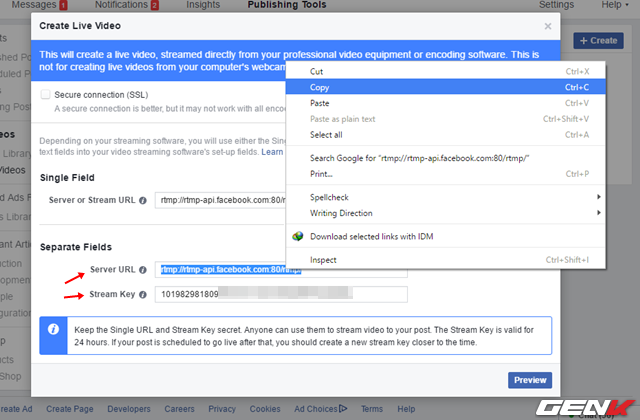Open the Messages tab
The height and width of the screenshot is (420, 640).
34,5
